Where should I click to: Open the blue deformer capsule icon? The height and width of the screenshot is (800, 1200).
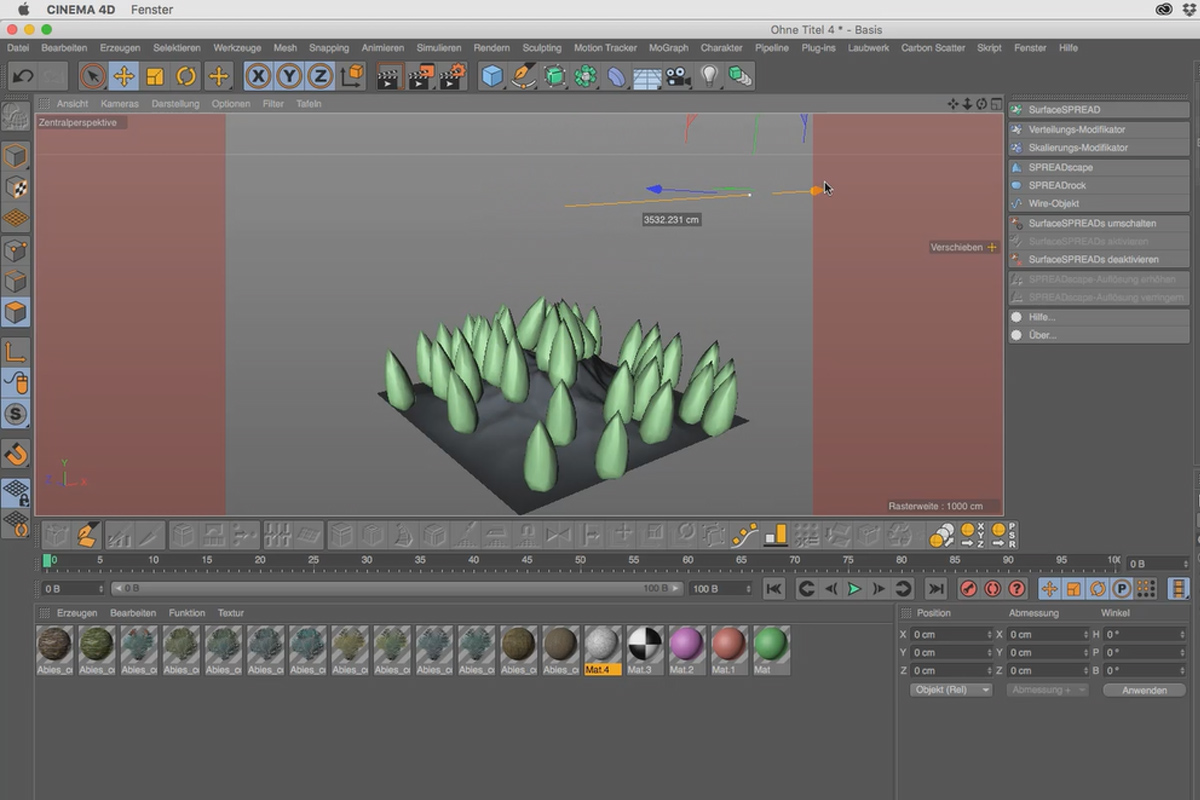click(617, 76)
